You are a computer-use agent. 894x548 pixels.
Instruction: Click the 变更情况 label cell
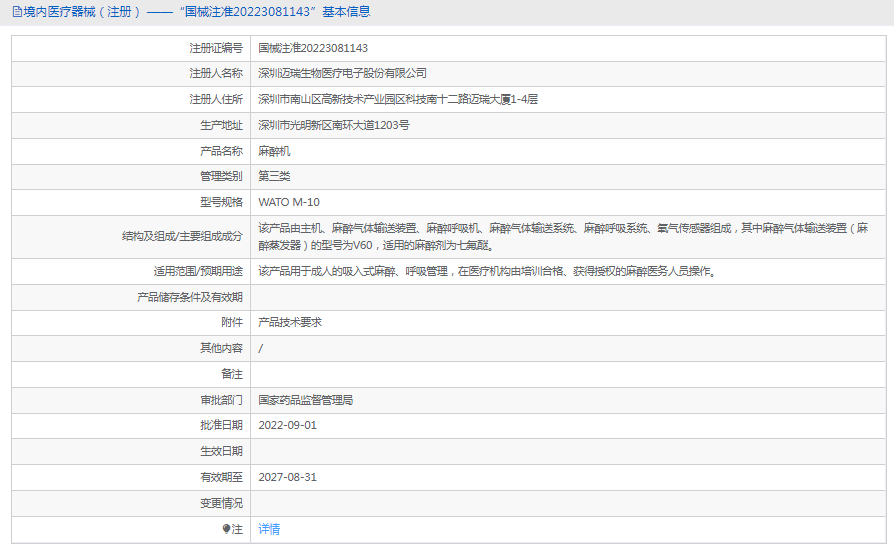click(131, 504)
